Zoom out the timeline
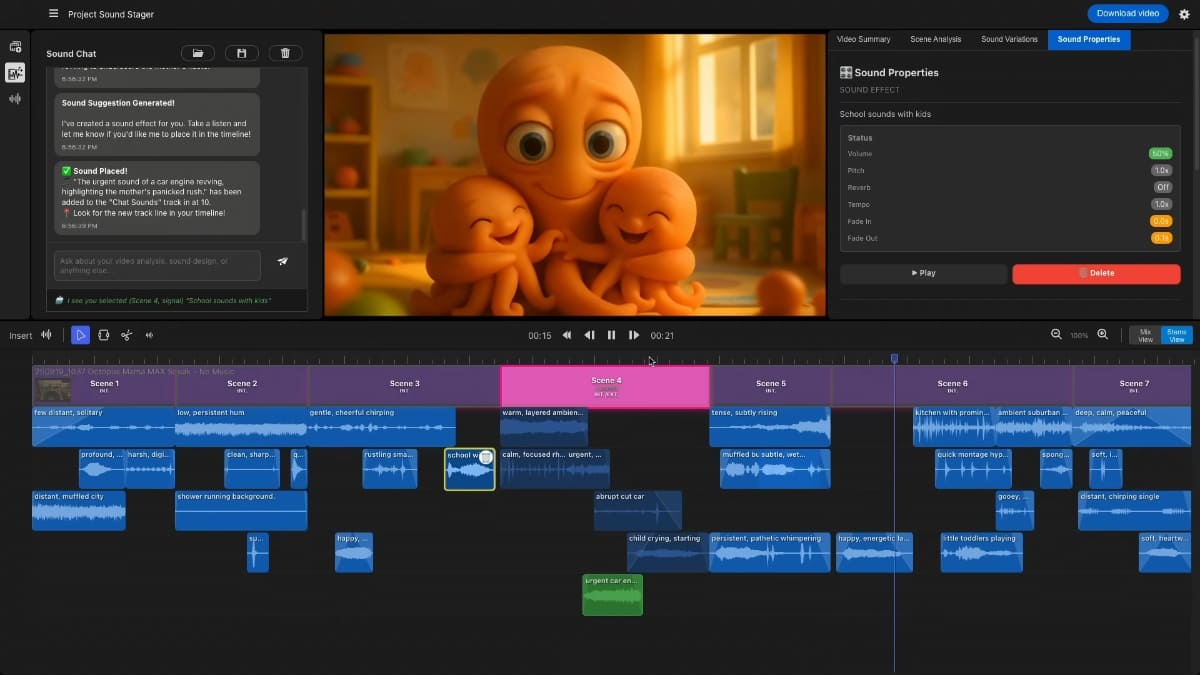The image size is (1200, 675). pyautogui.click(x=1056, y=334)
